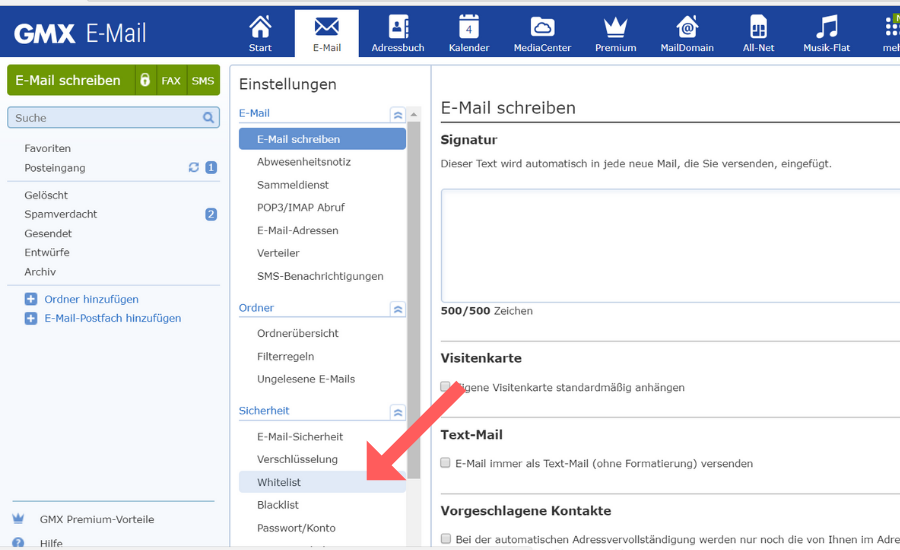Image resolution: width=900 pixels, height=550 pixels.
Task: Collapse the Ordner settings section
Action: (398, 309)
